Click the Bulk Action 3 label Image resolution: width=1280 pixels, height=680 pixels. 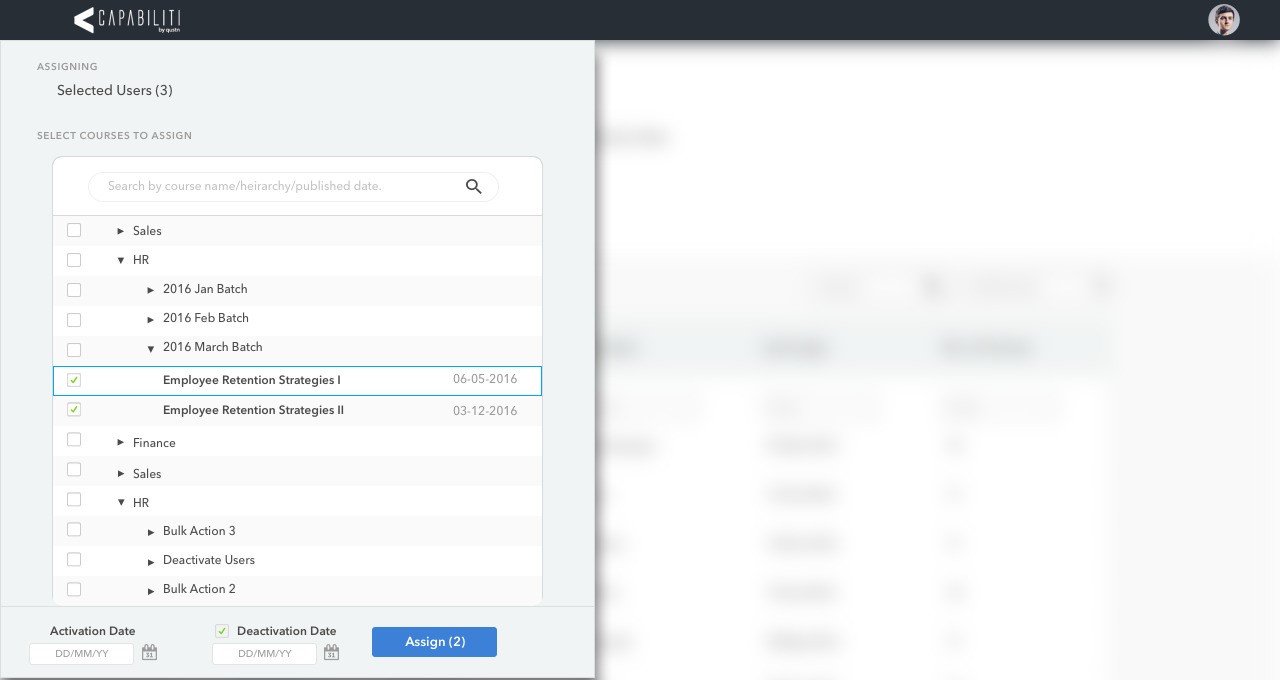point(199,531)
